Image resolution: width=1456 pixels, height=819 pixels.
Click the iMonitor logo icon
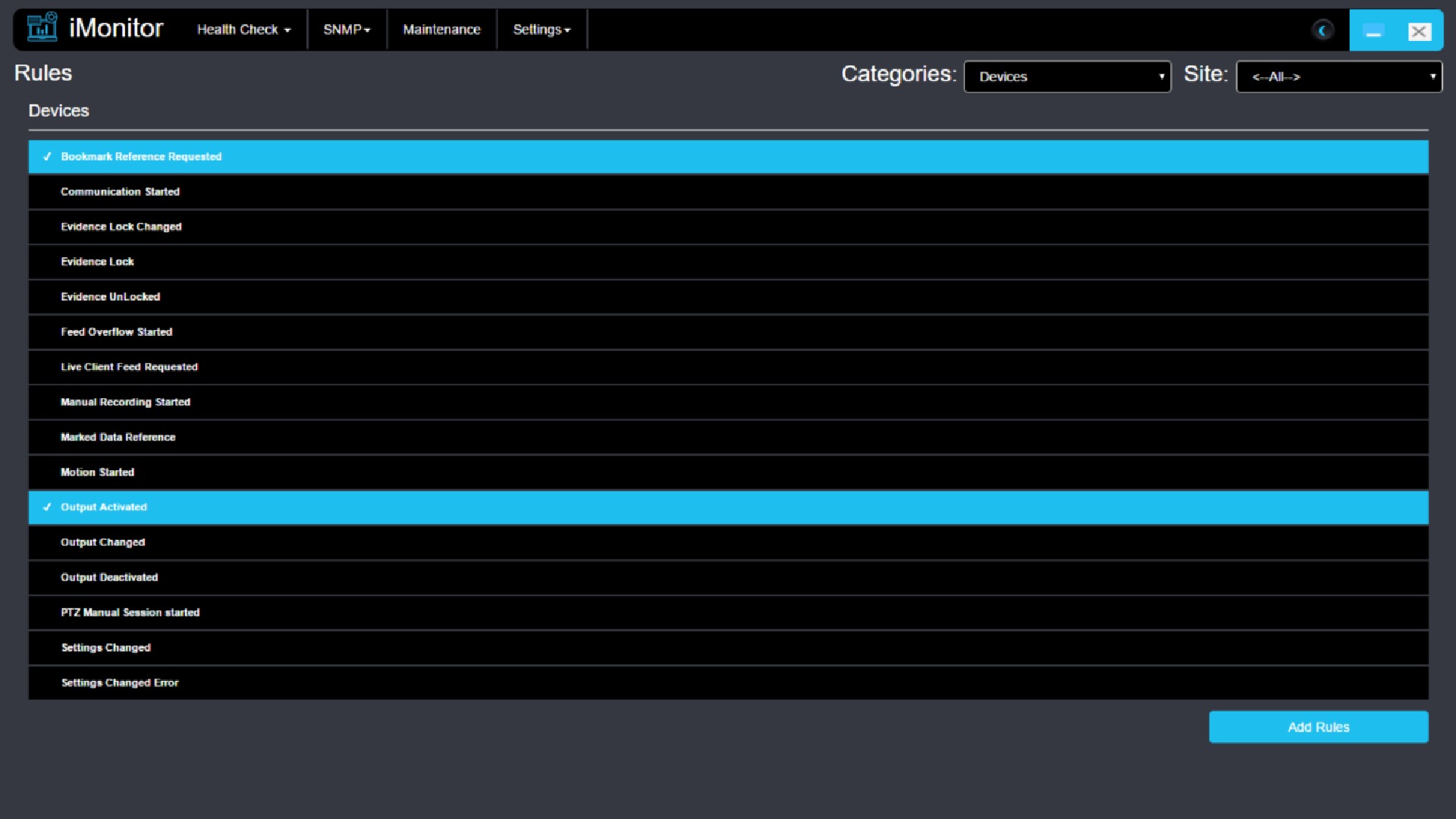(x=42, y=27)
